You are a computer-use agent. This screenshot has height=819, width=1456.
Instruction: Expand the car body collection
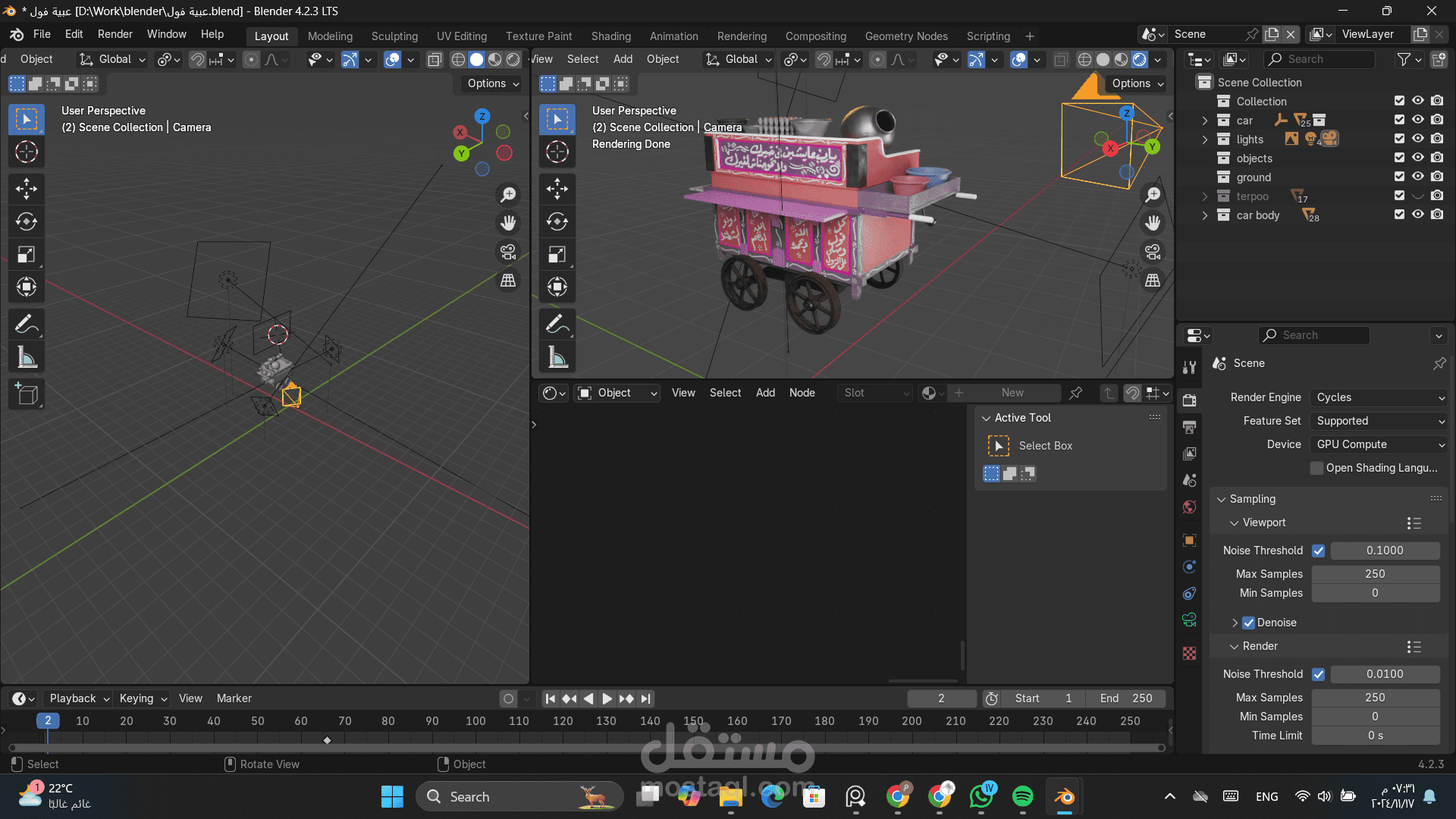(1204, 215)
